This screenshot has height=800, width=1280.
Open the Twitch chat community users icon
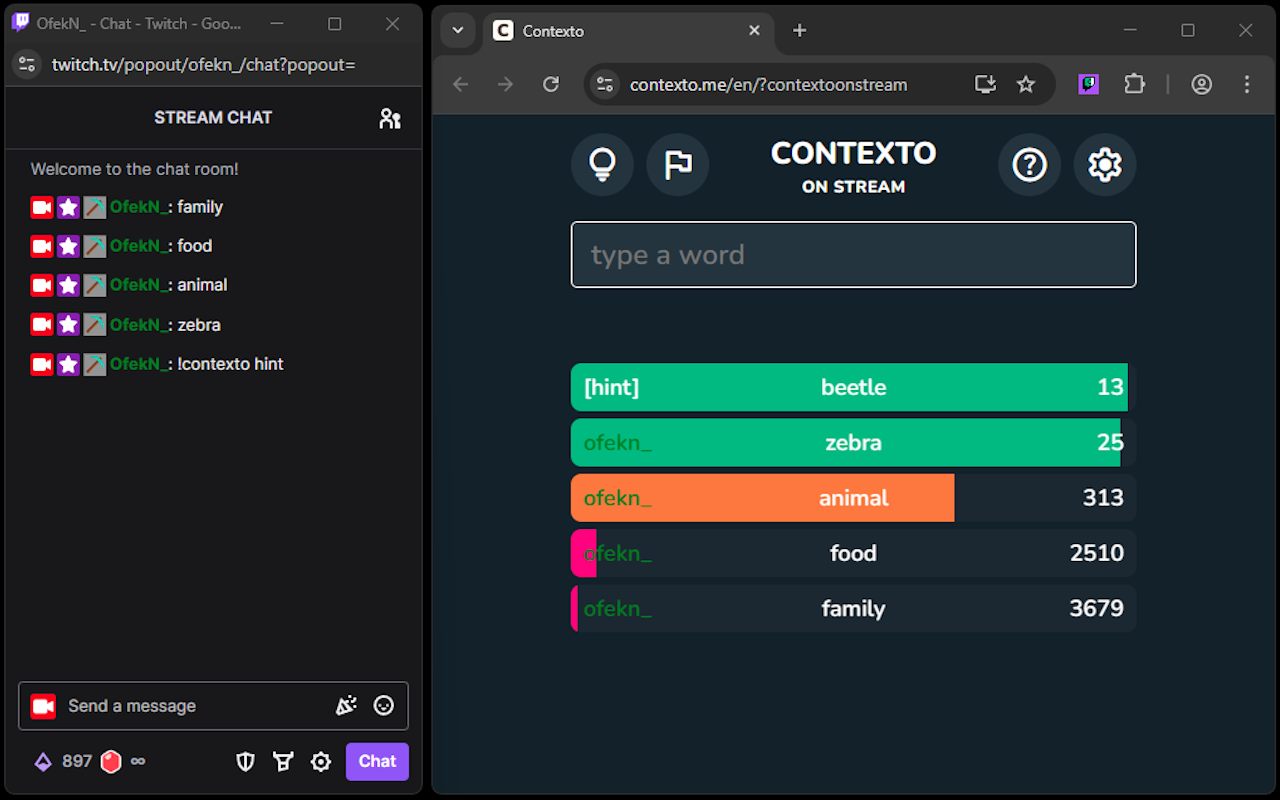[x=390, y=118]
